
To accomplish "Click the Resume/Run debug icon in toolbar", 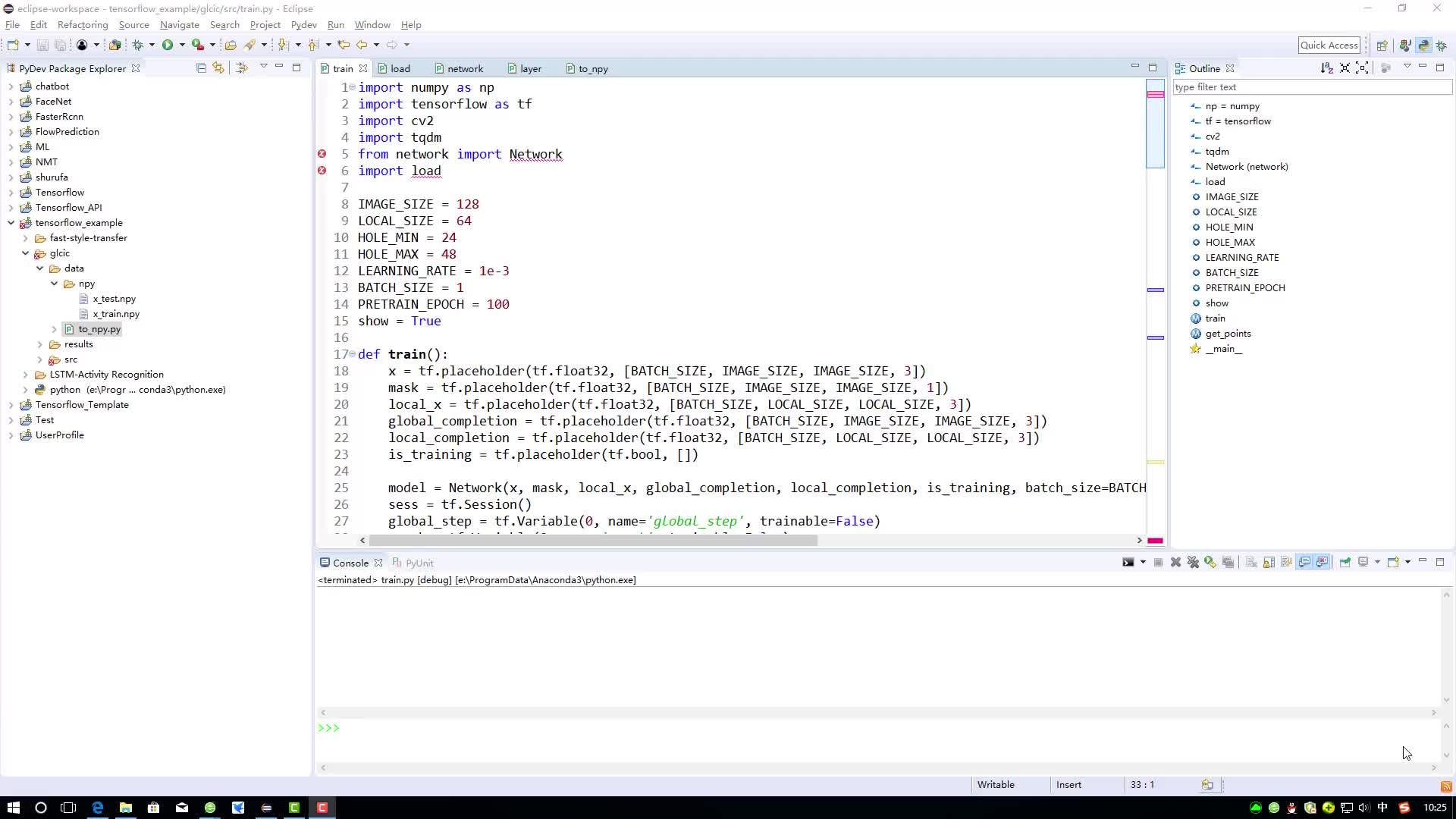I will [x=167, y=45].
